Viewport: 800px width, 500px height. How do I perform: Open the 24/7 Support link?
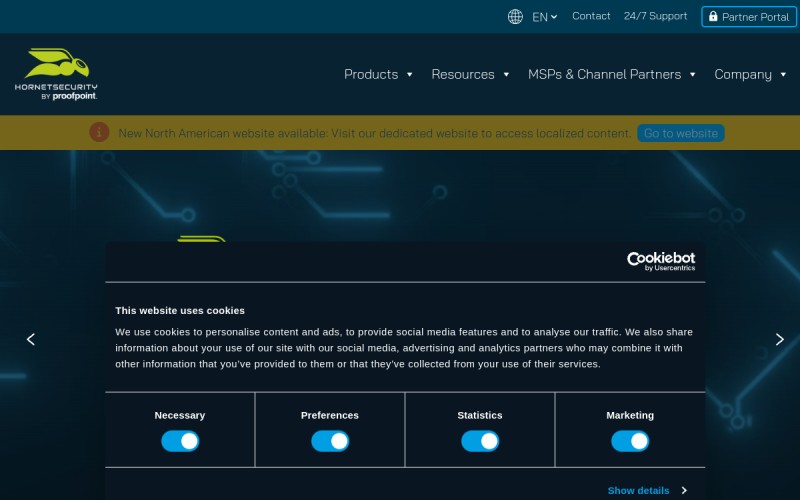pyautogui.click(x=655, y=16)
